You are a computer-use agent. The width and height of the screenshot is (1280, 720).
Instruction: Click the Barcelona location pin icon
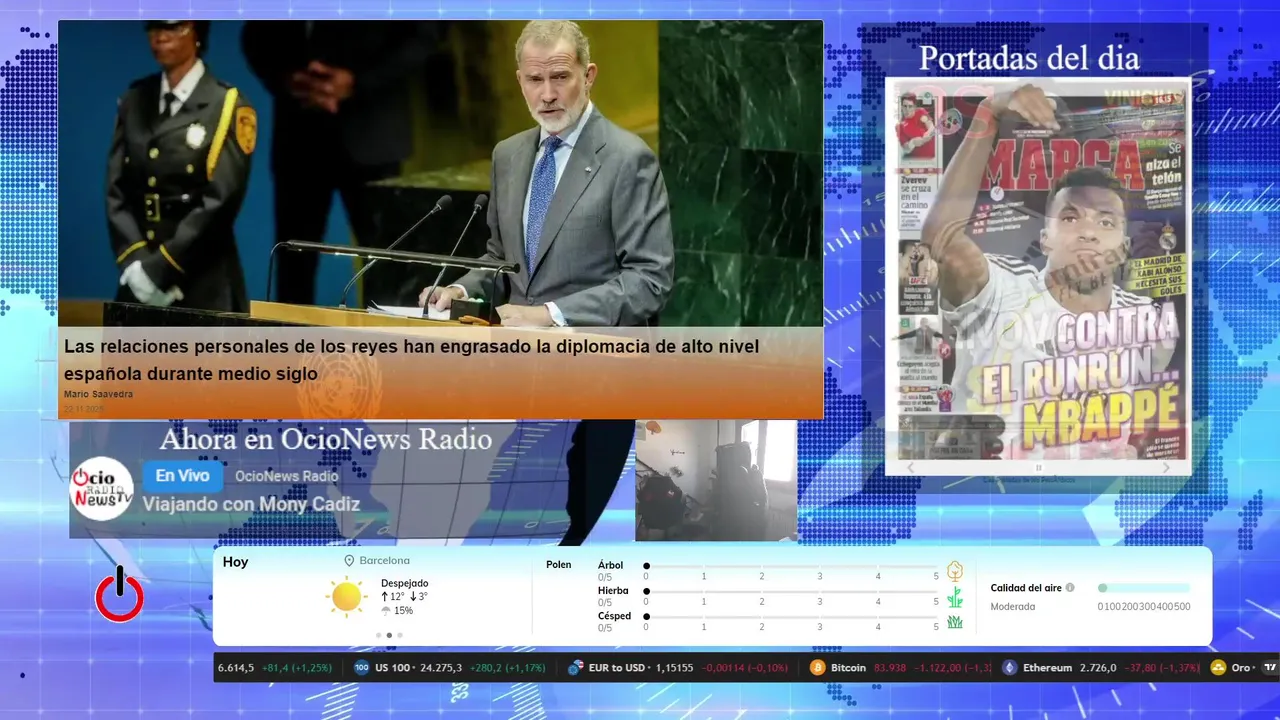[349, 561]
